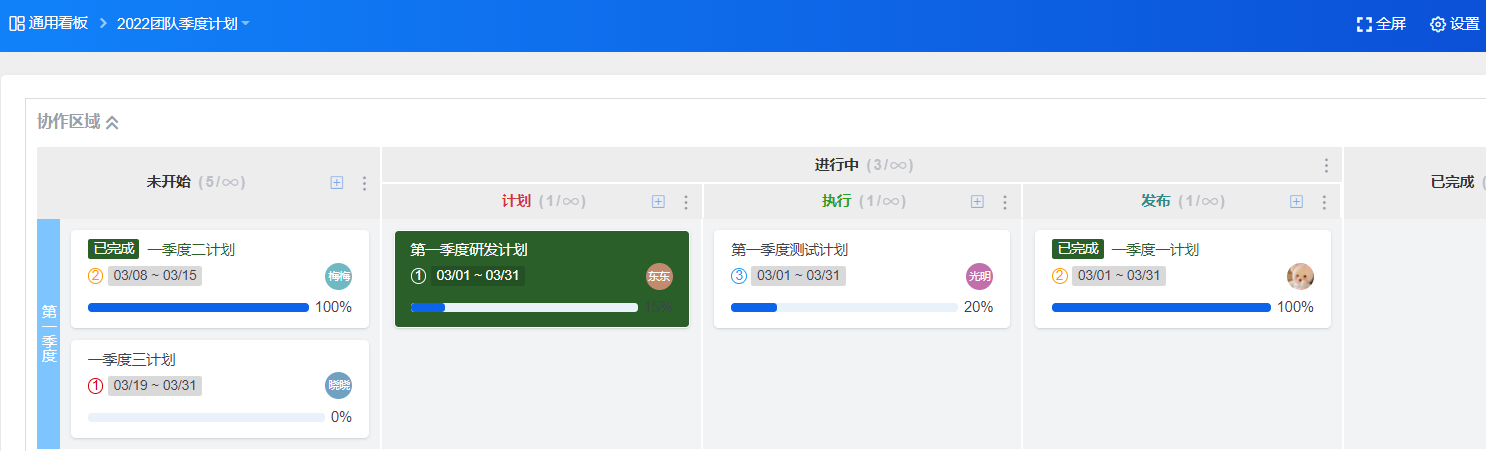1486x451 pixels.
Task: Click priority 3 icon on 第一季度测试计划
Action: [739, 276]
